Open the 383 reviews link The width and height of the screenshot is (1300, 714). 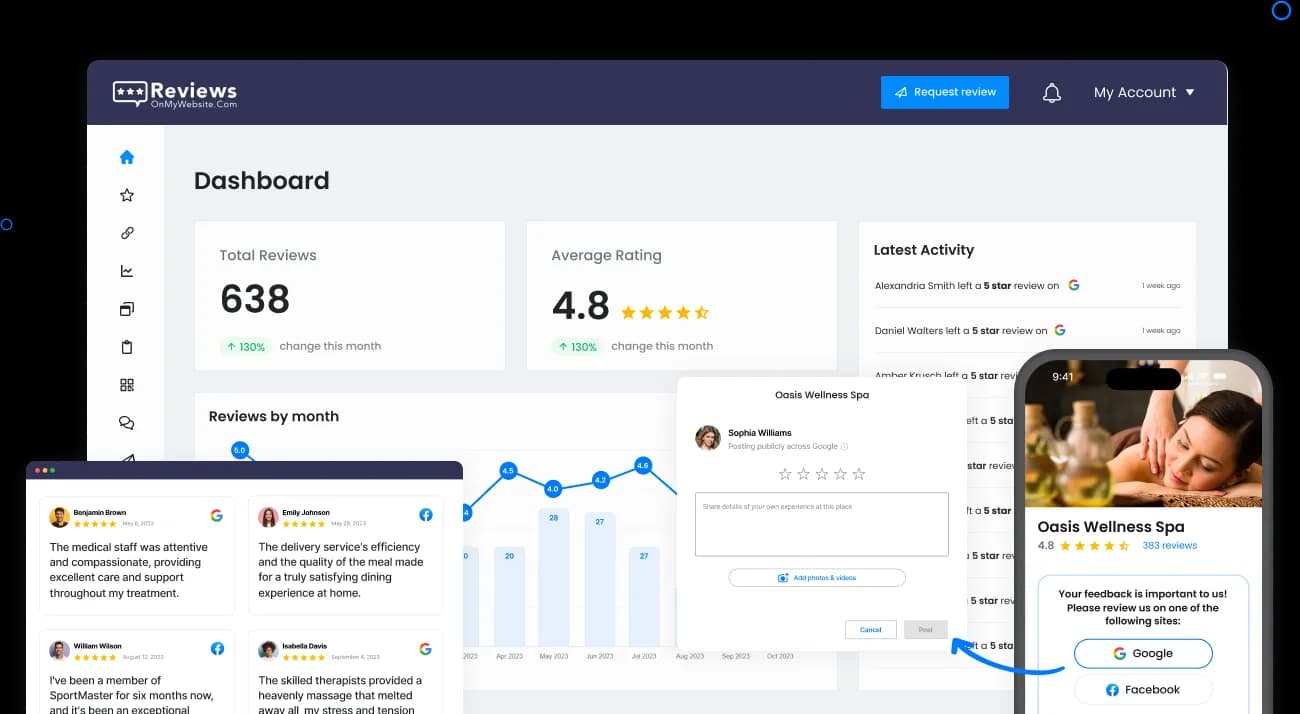point(1169,546)
